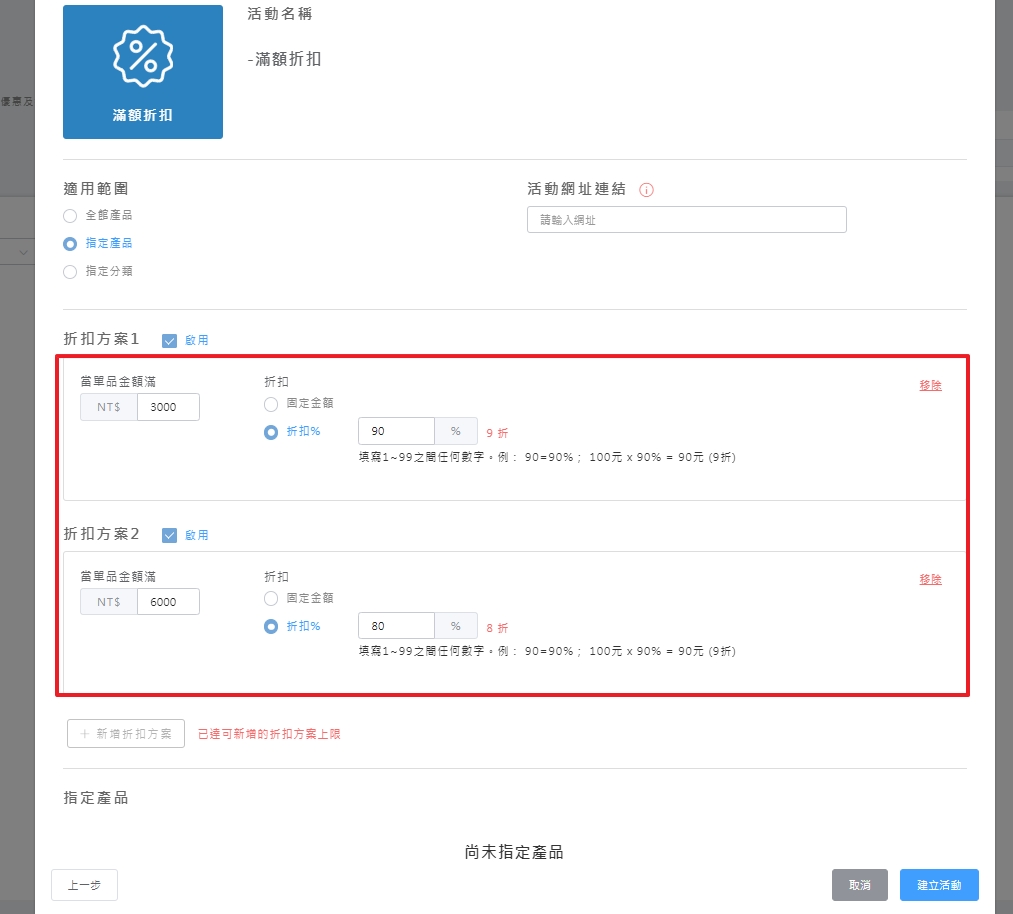
Task: Select the 全部產品 radio option
Action: click(70, 215)
